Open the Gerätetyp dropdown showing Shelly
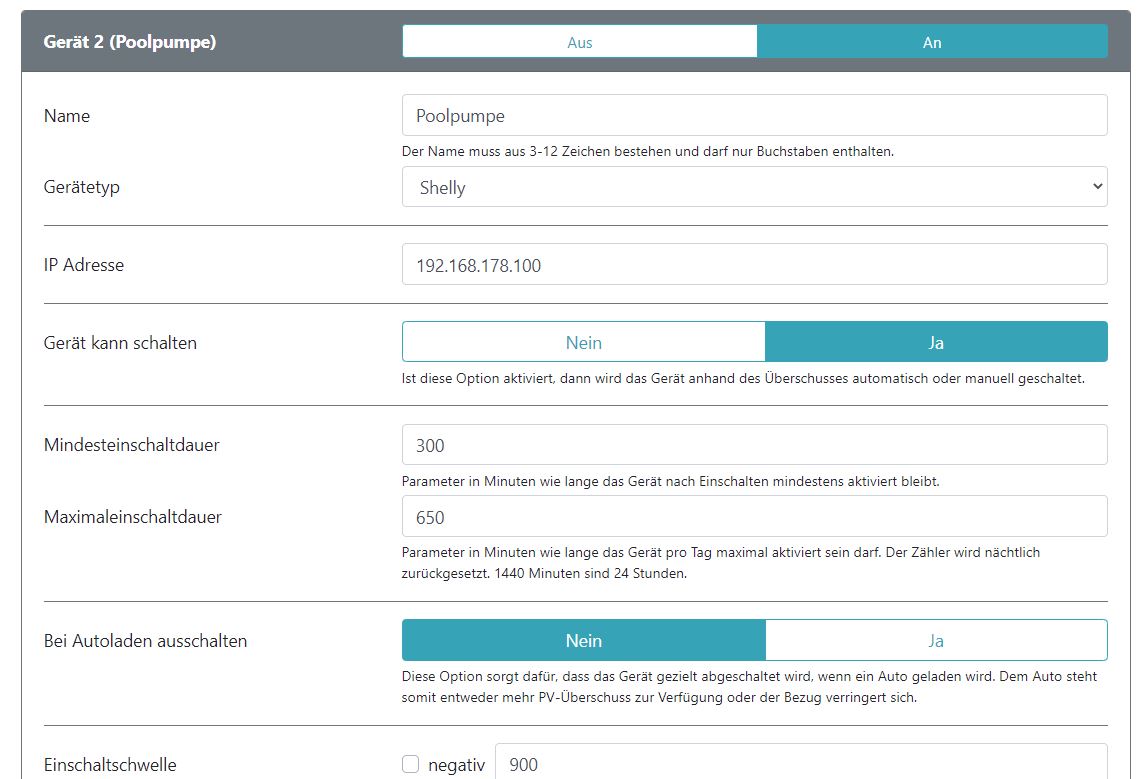The height and width of the screenshot is (779, 1143). click(x=754, y=187)
